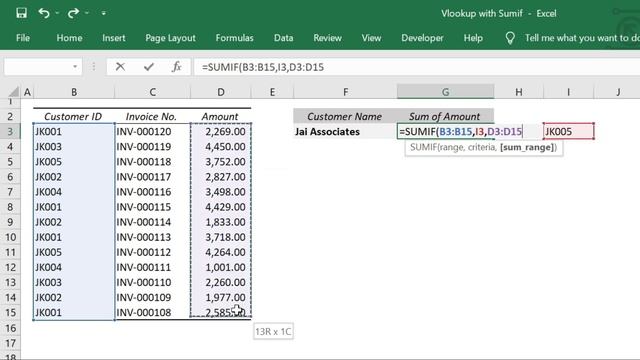Screen dimensions: 640x360
Task: Select row 10 header
Action: 10,237
